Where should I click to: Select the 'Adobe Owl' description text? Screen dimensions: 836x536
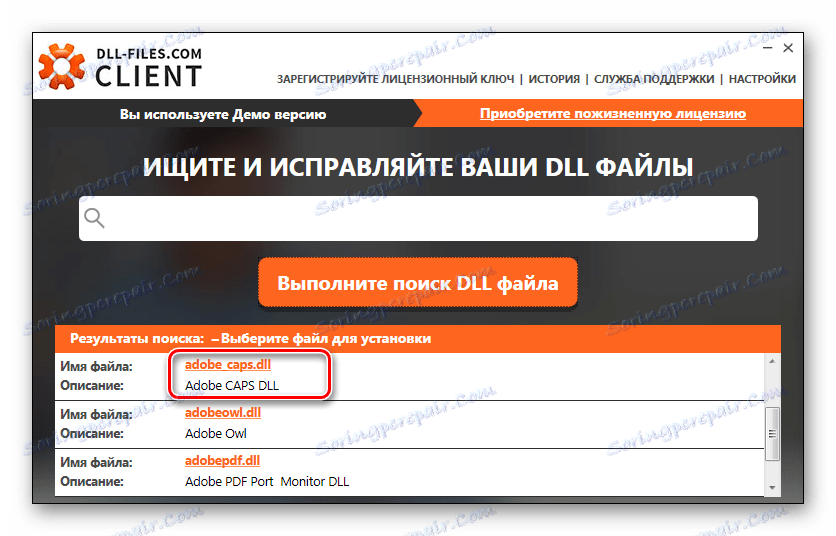click(216, 434)
